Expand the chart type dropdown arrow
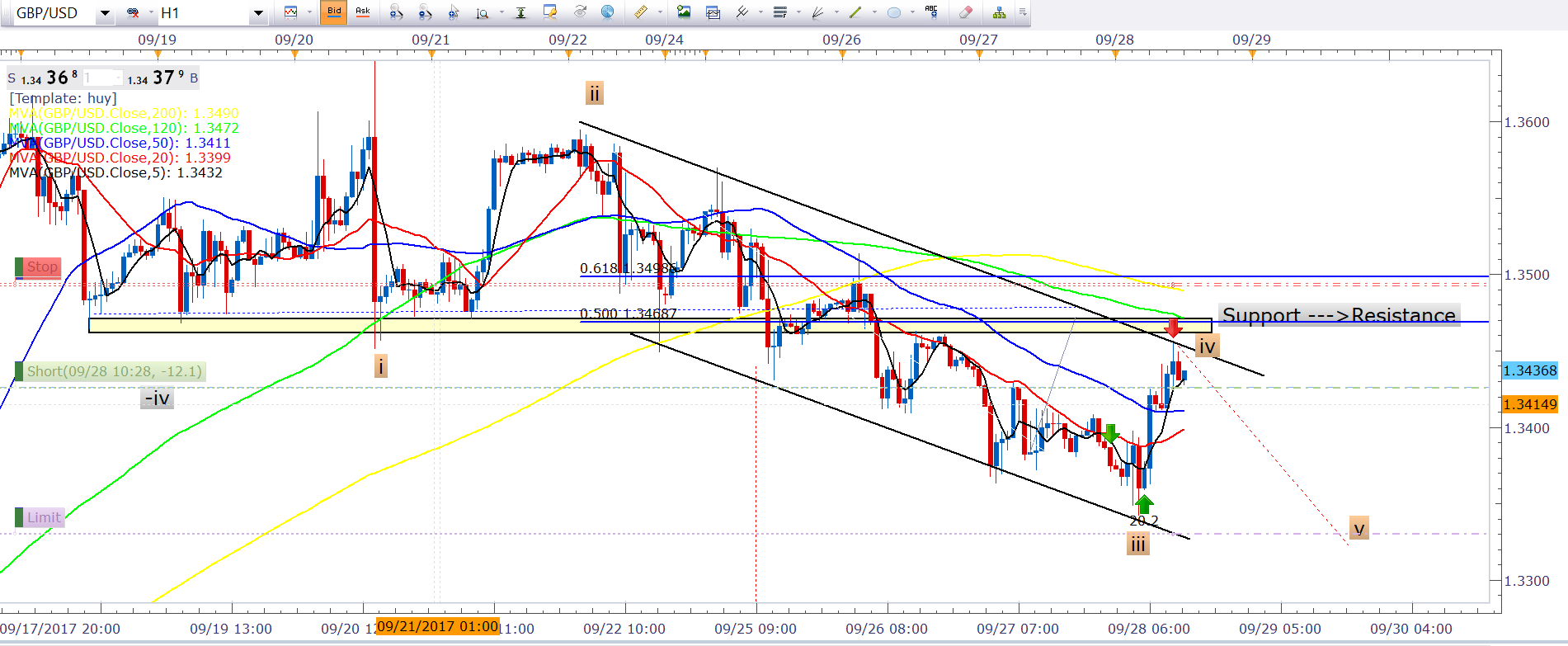Screen dimensions: 1568x646 click(x=309, y=12)
